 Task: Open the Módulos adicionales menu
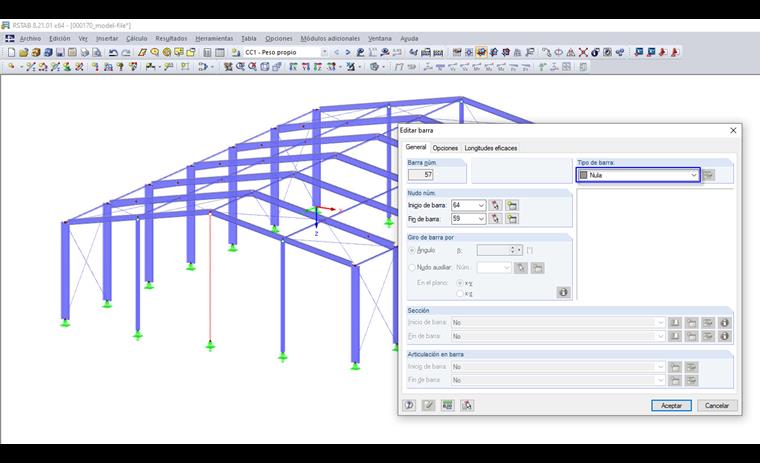pos(330,38)
